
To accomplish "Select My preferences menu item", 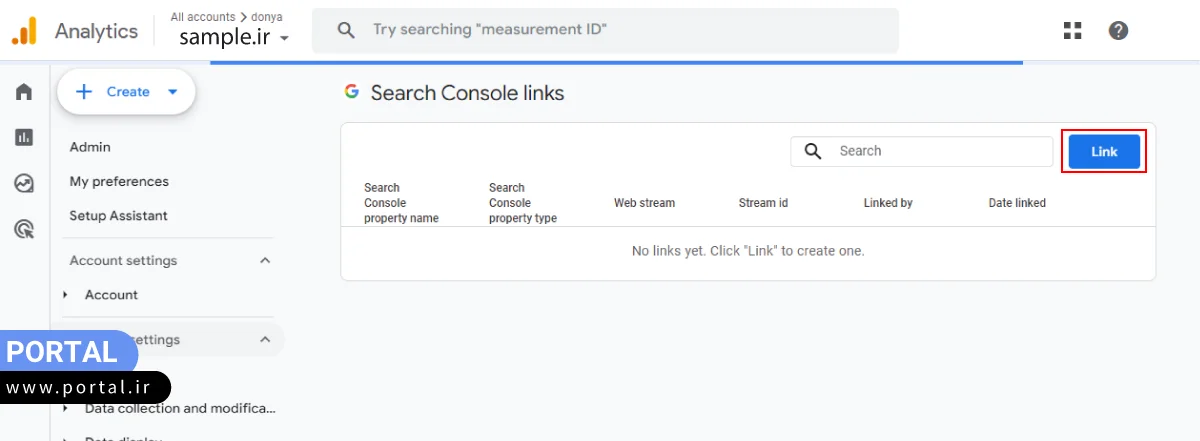I will (x=119, y=181).
